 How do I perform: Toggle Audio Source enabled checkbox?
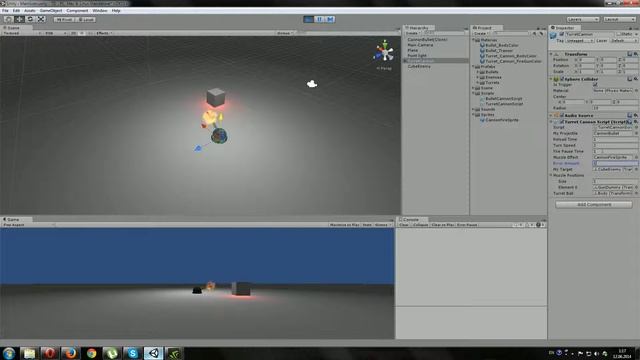(x=562, y=116)
